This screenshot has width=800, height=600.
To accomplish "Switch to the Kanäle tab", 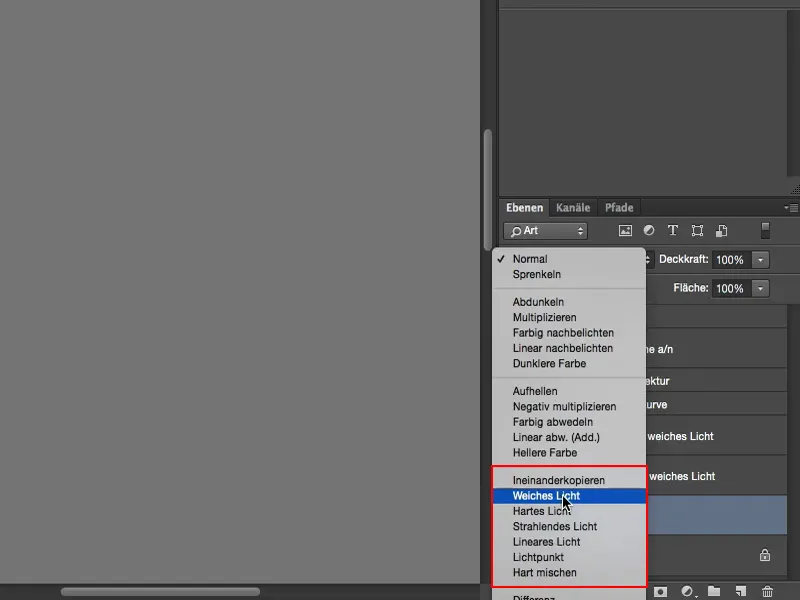I will click(x=573, y=208).
